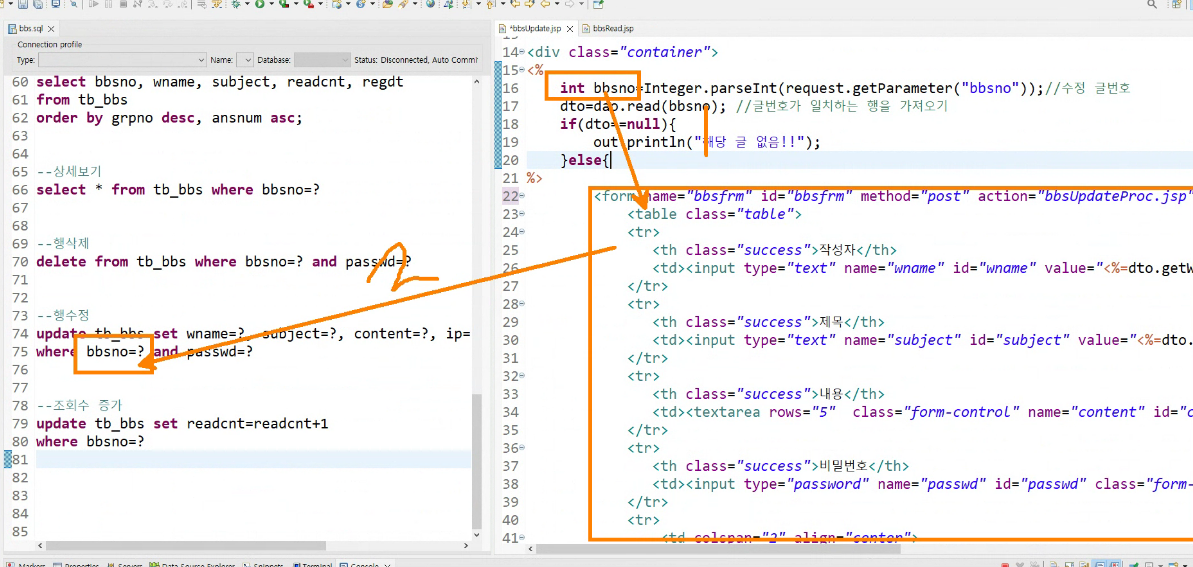Click the 'delete from tb_bbs' line 70
The width and height of the screenshot is (1193, 567).
[224, 262]
